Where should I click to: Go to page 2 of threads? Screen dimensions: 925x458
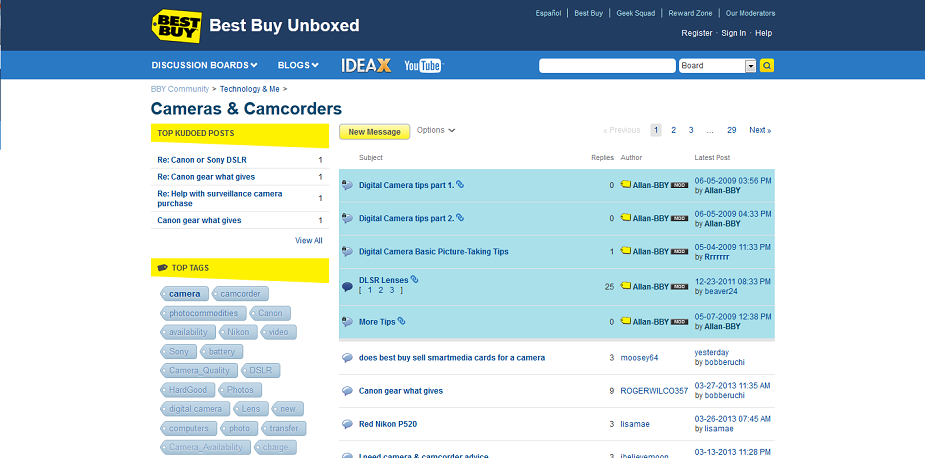pos(673,130)
